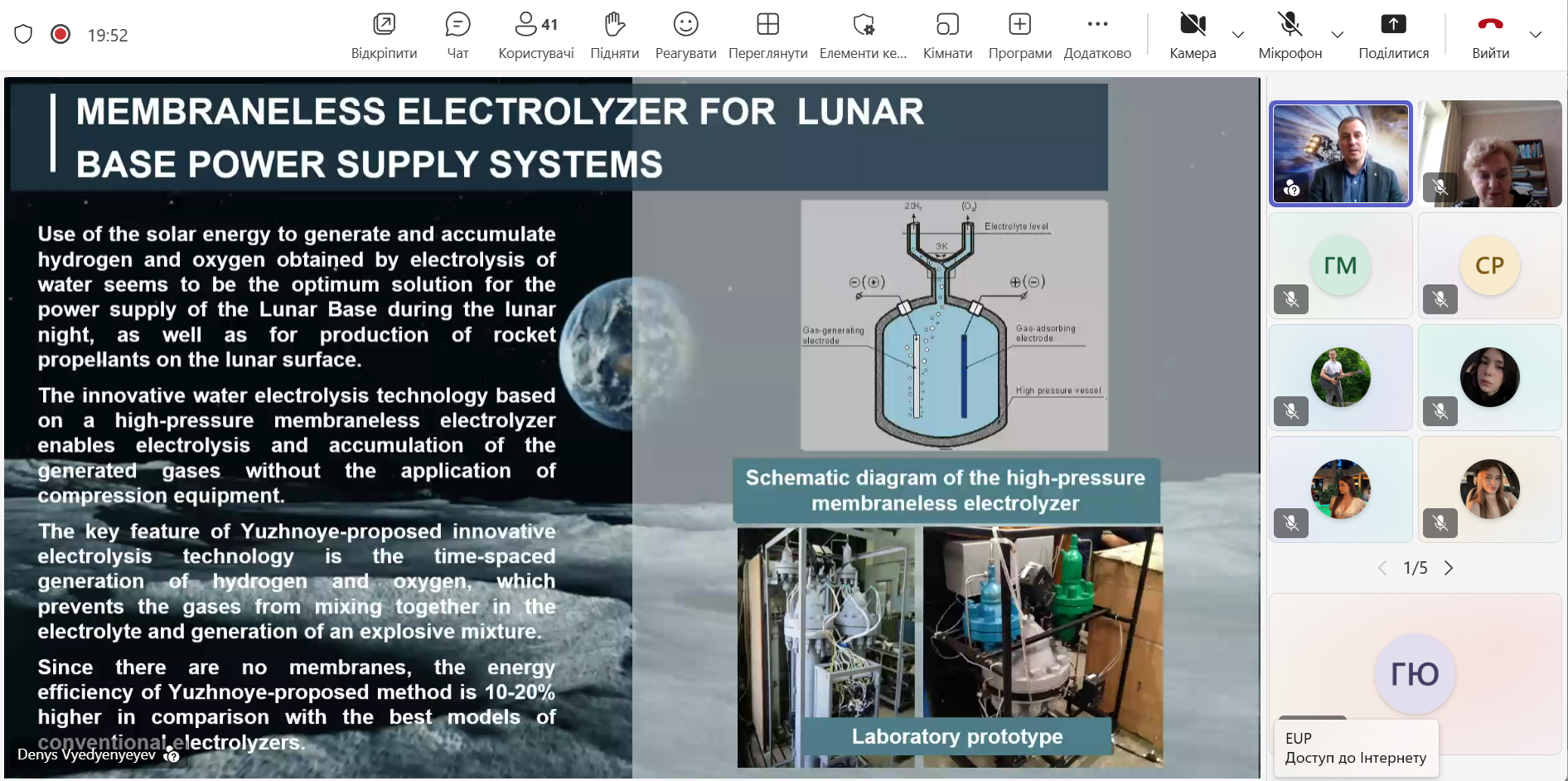Open the Чат (Chat) panel
Image resolution: width=1568 pixels, height=781 pixels.
click(457, 35)
